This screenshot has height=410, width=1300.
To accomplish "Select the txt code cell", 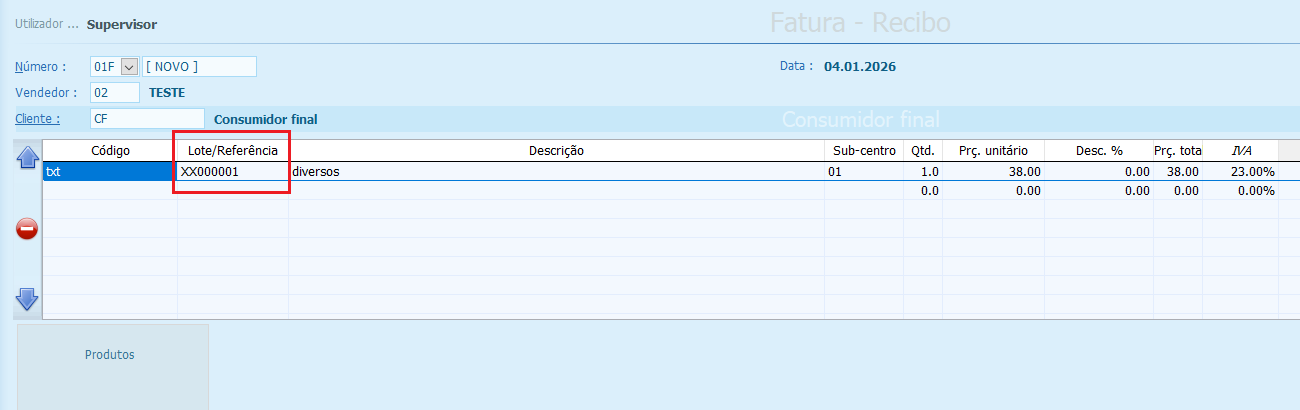I will [108, 172].
